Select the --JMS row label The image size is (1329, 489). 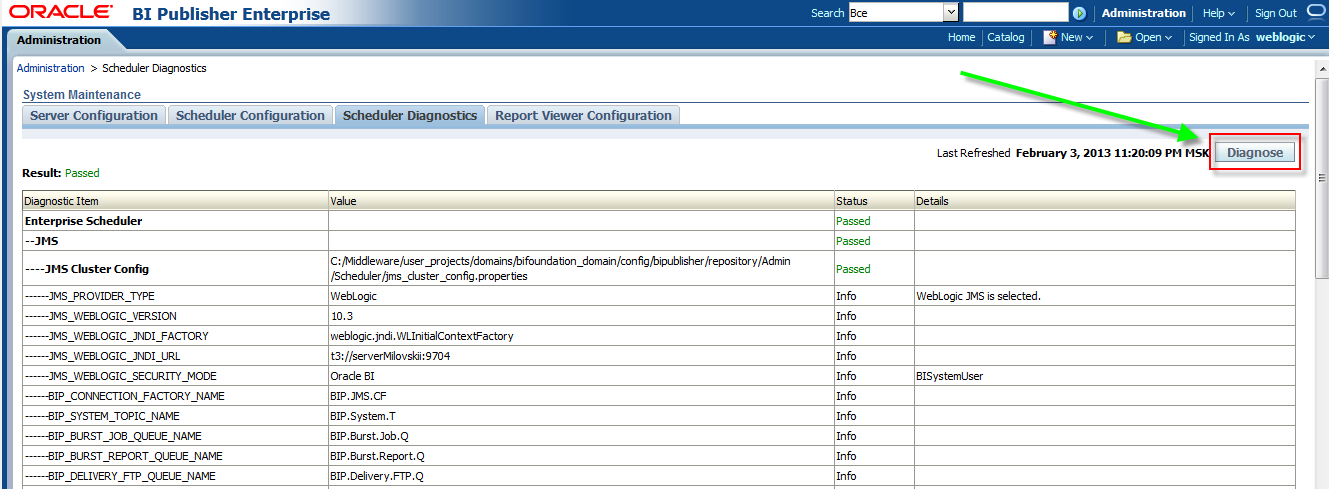pos(41,241)
